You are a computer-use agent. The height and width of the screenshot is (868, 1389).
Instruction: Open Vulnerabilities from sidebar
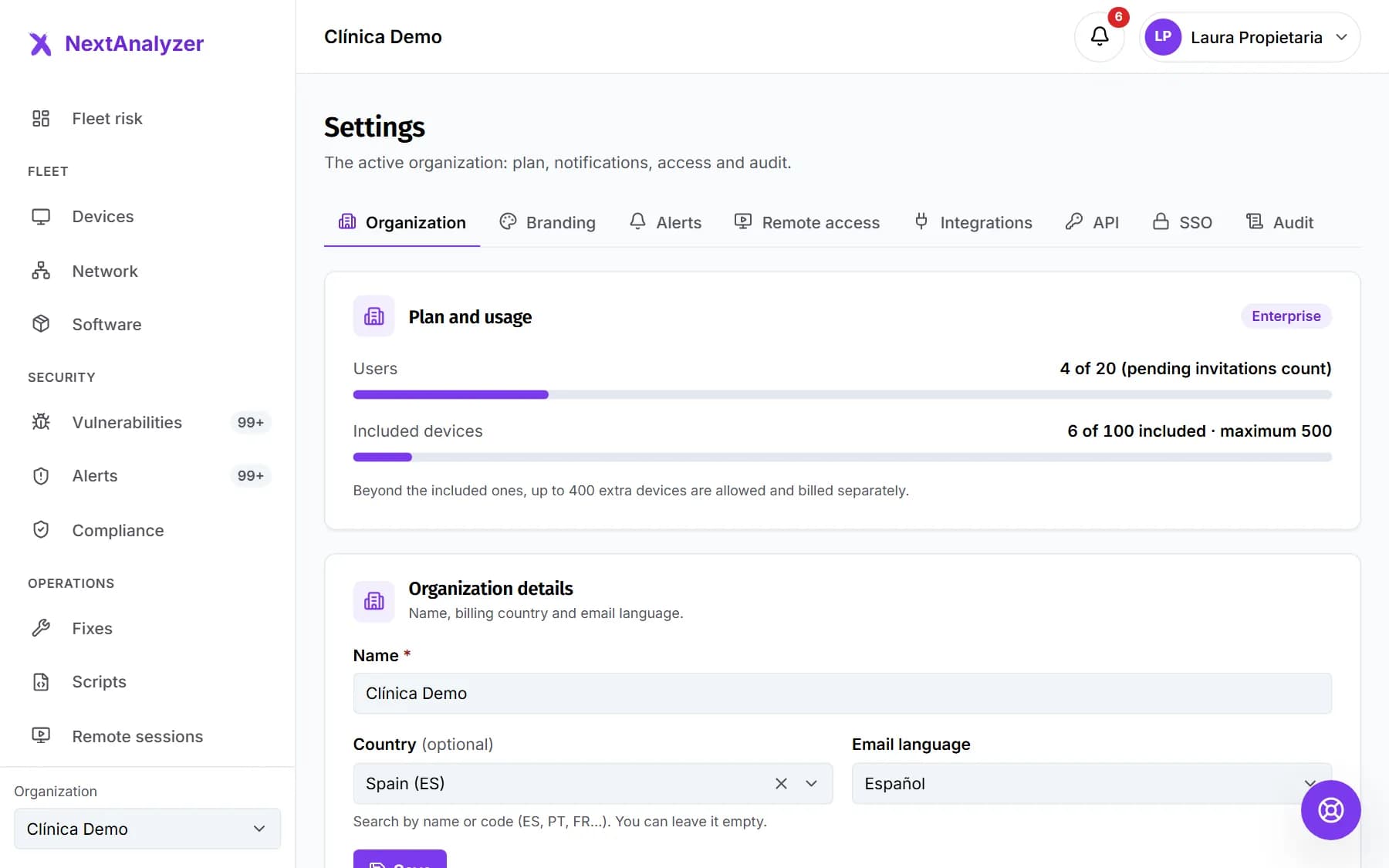pyautogui.click(x=147, y=422)
